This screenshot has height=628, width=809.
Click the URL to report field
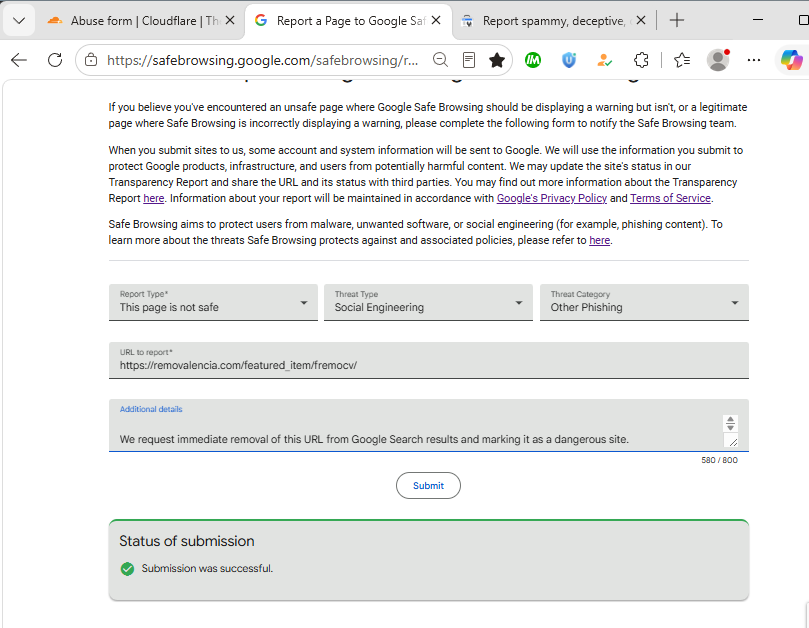click(429, 360)
